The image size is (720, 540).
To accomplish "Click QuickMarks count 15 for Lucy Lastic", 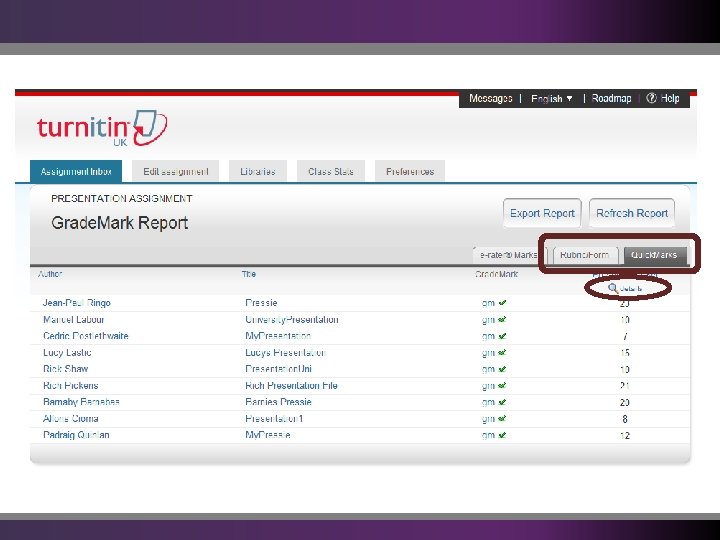I will 624,353.
